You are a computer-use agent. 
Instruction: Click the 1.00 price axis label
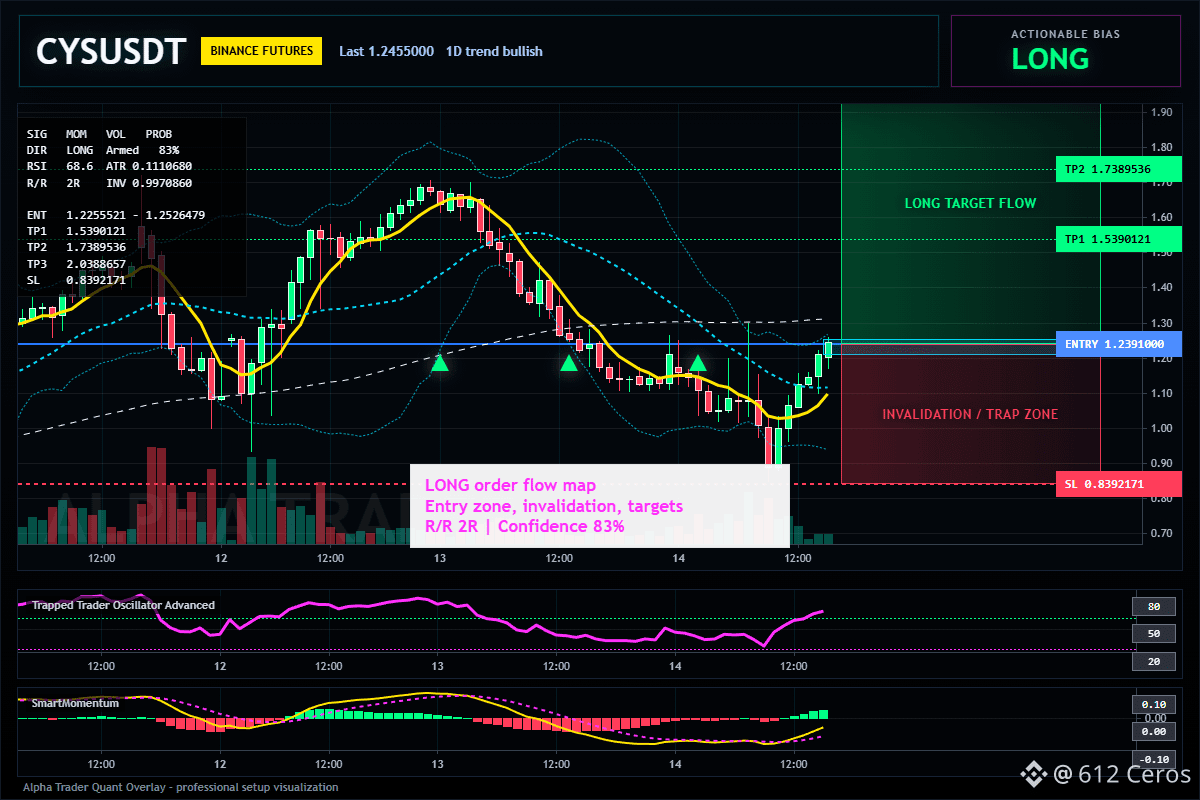[1161, 429]
